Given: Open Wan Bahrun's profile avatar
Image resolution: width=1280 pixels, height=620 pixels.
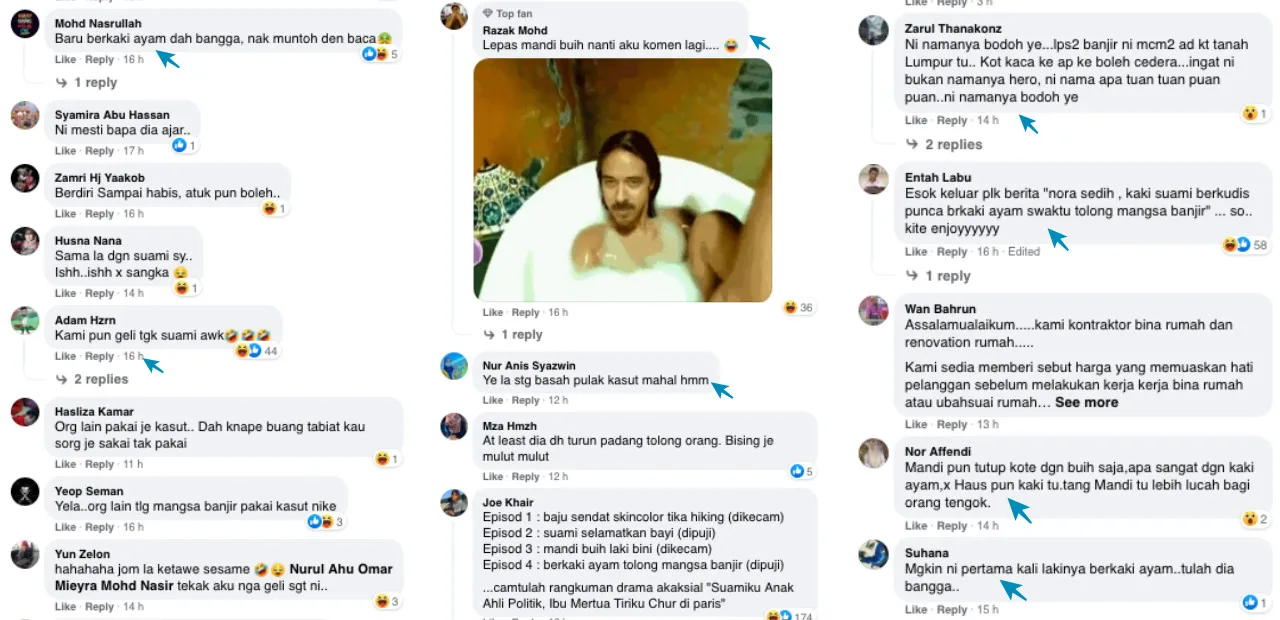Looking at the screenshot, I should [874, 310].
